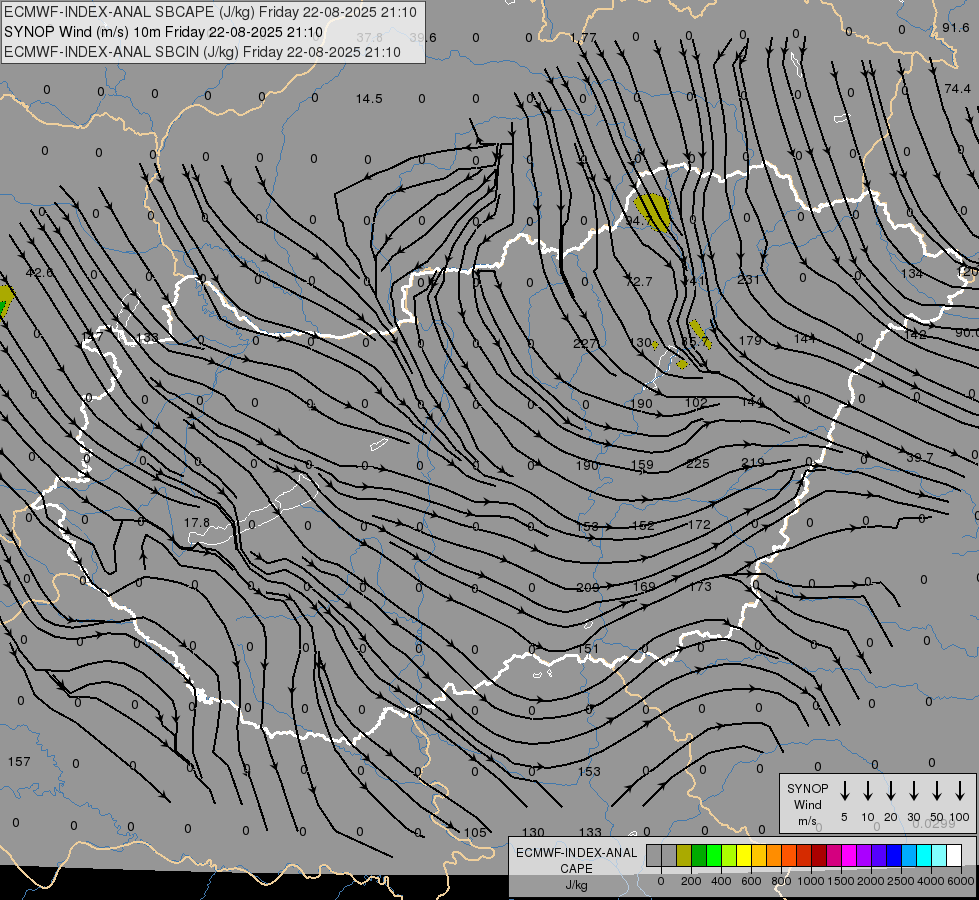979x900 pixels.
Task: Click the 225 CAPE value on map
Action: 697,463
